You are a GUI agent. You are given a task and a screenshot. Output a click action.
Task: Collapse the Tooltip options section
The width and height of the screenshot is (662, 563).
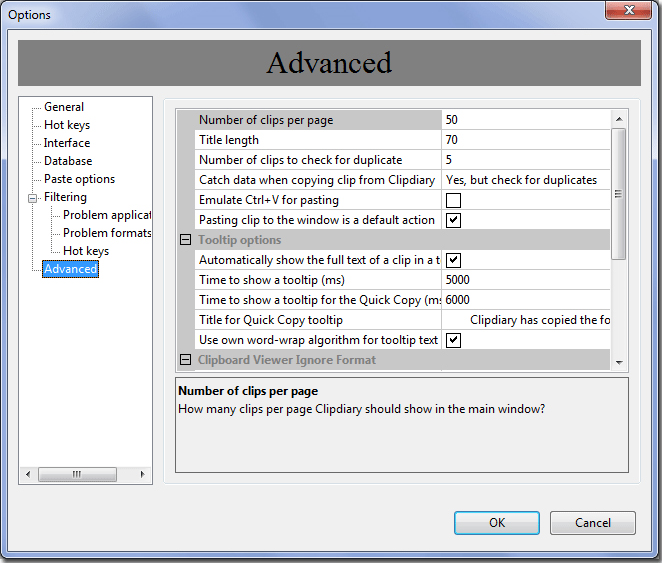coord(185,240)
